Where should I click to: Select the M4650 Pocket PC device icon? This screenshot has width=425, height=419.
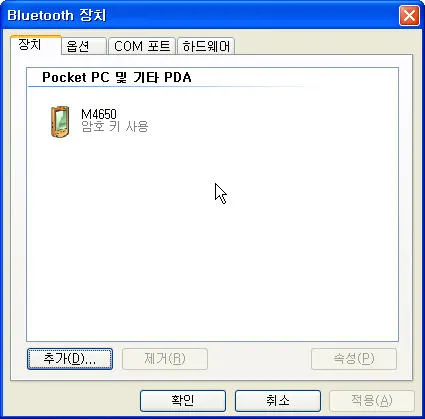[60, 121]
